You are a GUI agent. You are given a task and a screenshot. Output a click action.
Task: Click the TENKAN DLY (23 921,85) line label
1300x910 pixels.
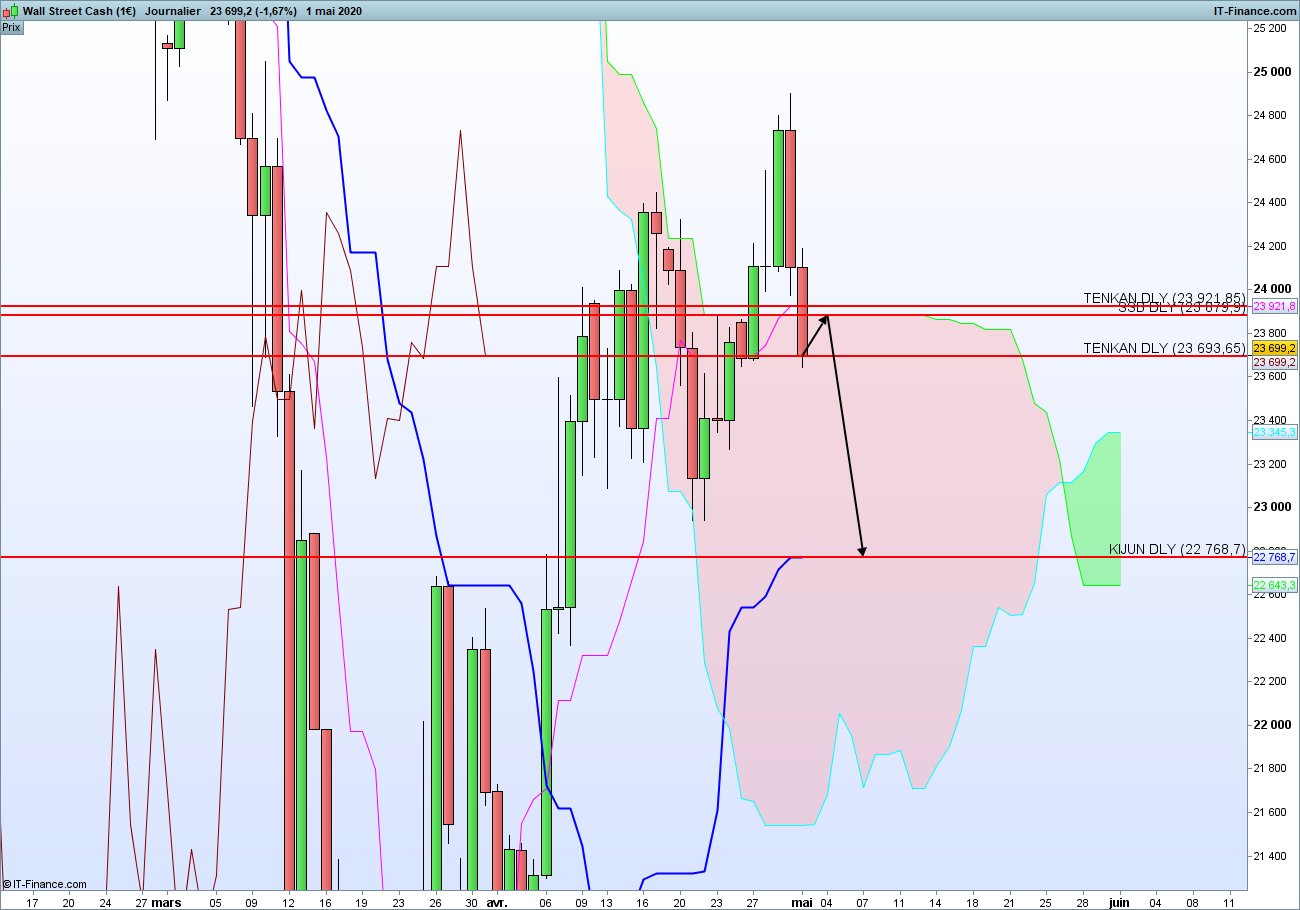[1165, 298]
